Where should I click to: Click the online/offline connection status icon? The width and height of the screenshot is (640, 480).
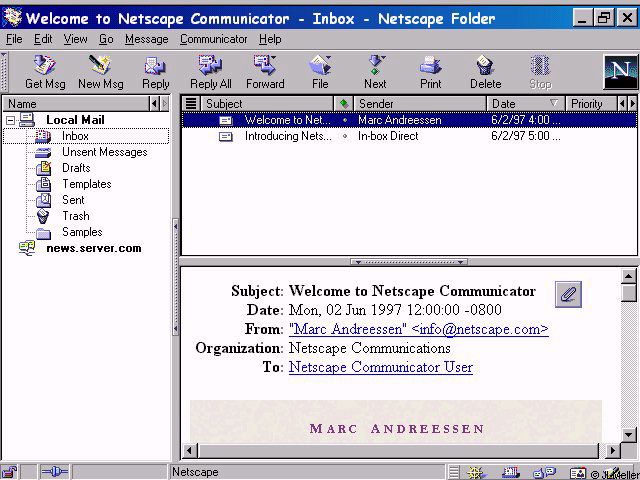click(x=54, y=472)
